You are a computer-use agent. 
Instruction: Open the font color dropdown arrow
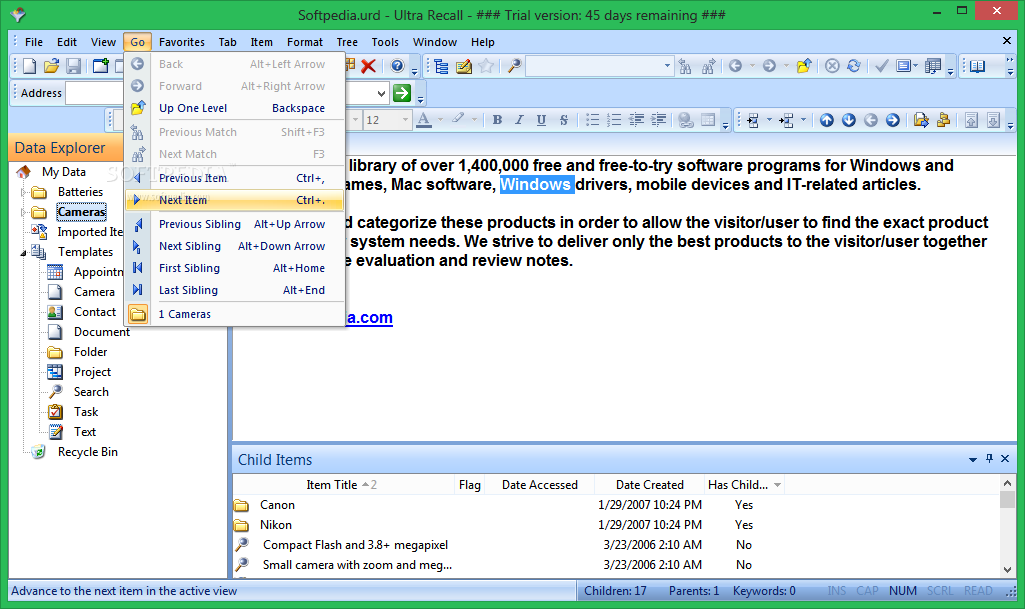[441, 120]
